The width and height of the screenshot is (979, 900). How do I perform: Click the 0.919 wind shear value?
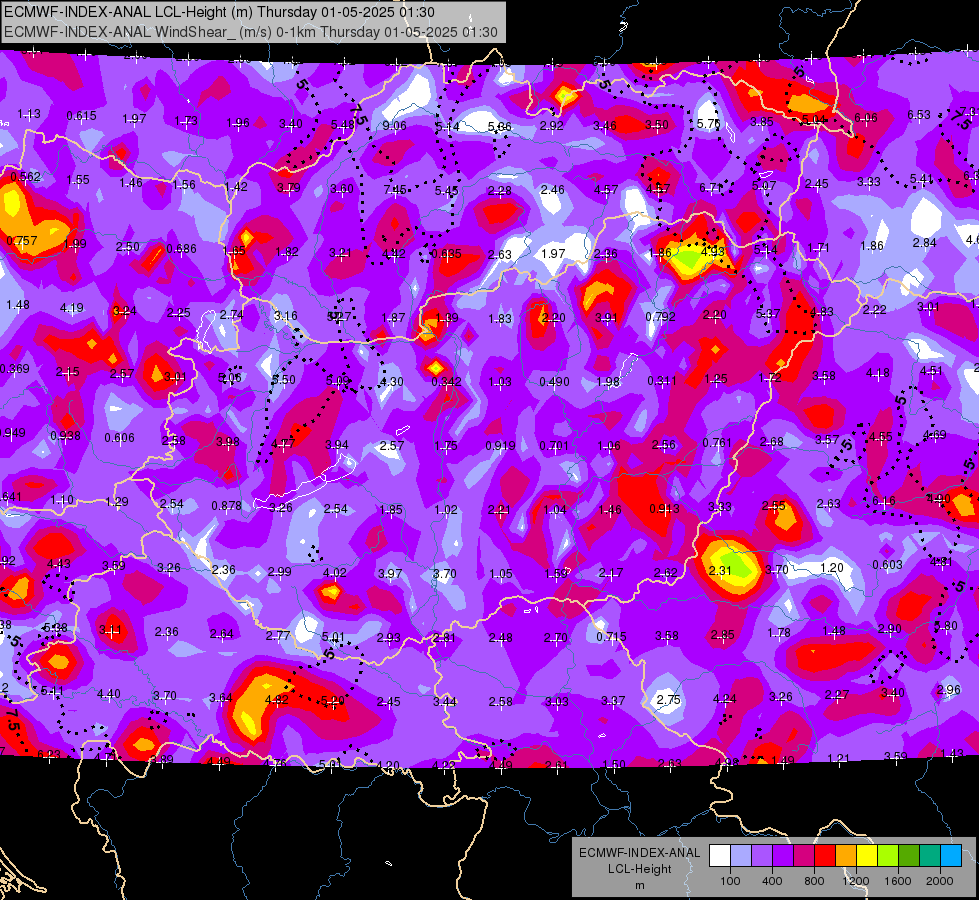pyautogui.click(x=500, y=446)
